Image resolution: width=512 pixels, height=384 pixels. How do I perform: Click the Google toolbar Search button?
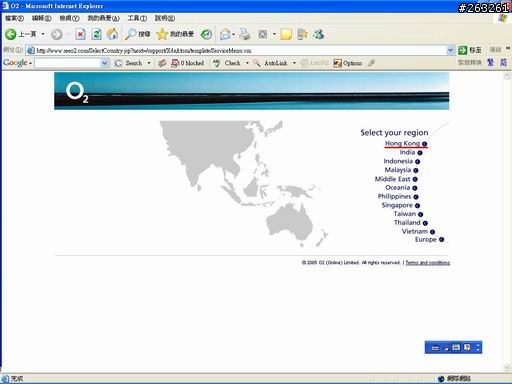128,63
